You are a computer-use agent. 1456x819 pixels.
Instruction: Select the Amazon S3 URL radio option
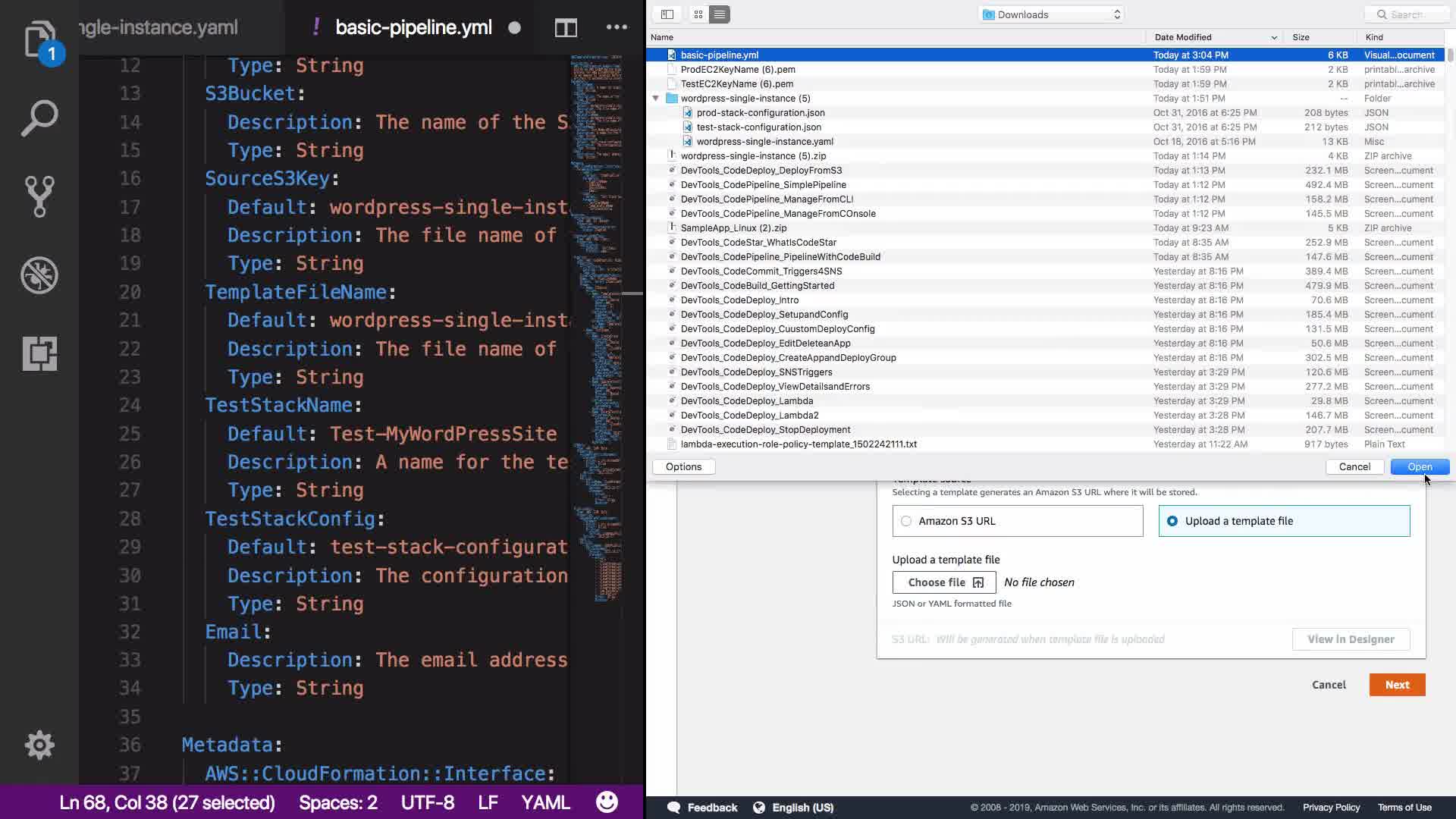coord(906,521)
